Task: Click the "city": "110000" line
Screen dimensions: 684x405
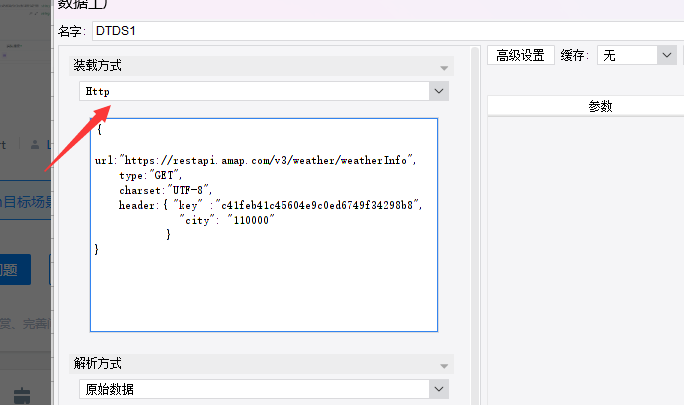Action: click(227, 220)
